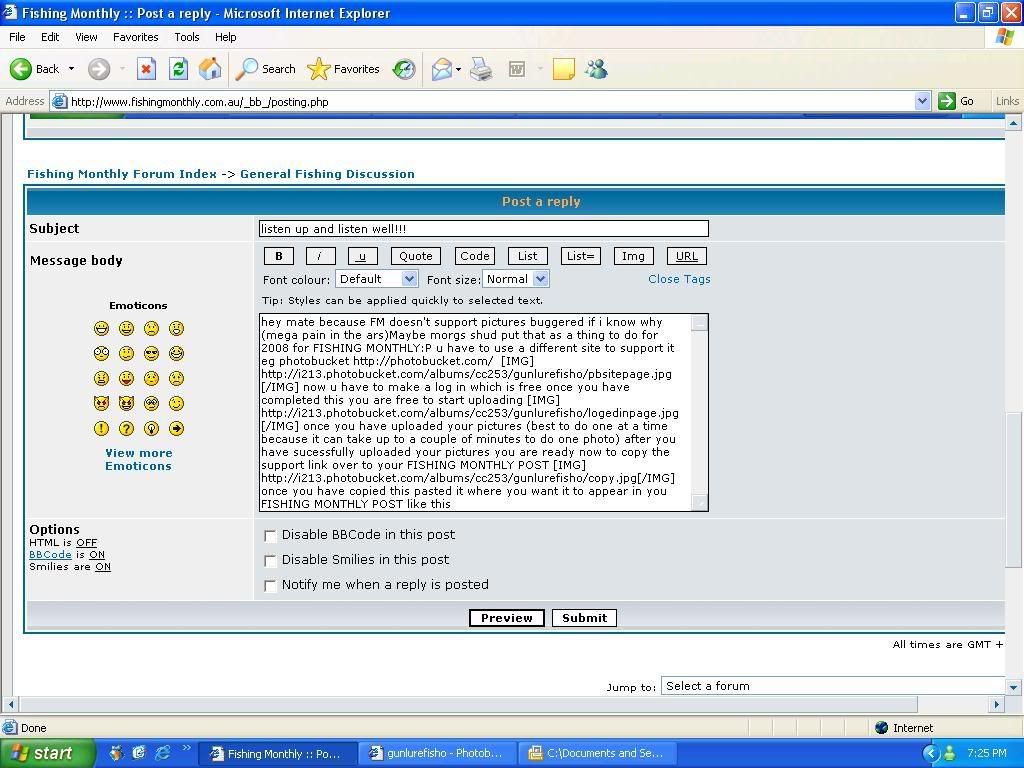The width and height of the screenshot is (1024, 768).
Task: Insert the Rolling Eyes emoticon
Action: (x=152, y=404)
